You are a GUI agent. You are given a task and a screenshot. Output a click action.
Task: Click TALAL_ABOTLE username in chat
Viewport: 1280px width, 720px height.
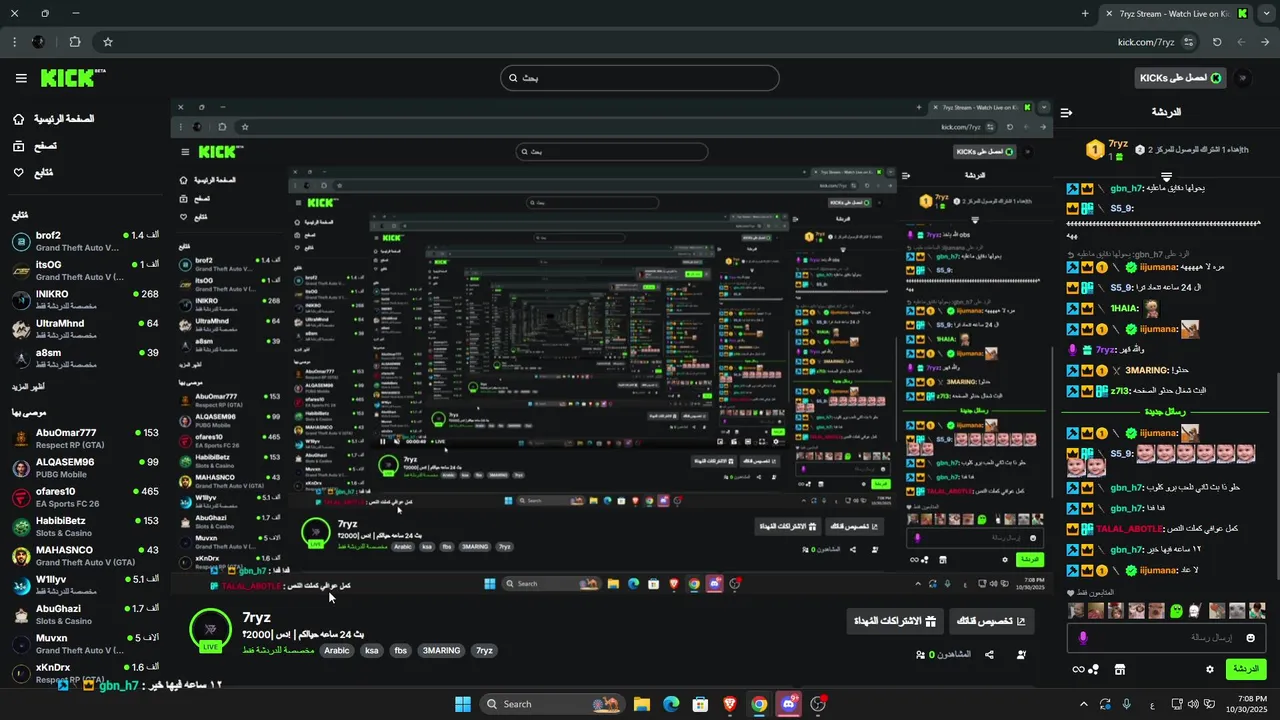(1130, 528)
